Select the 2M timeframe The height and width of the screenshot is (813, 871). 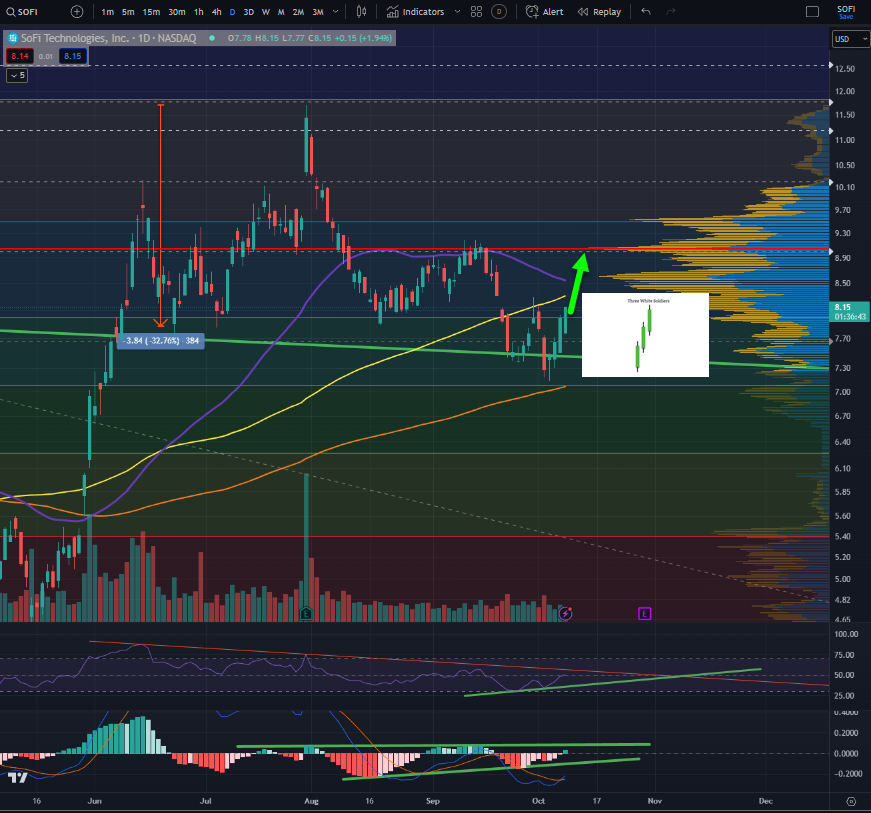[x=298, y=12]
